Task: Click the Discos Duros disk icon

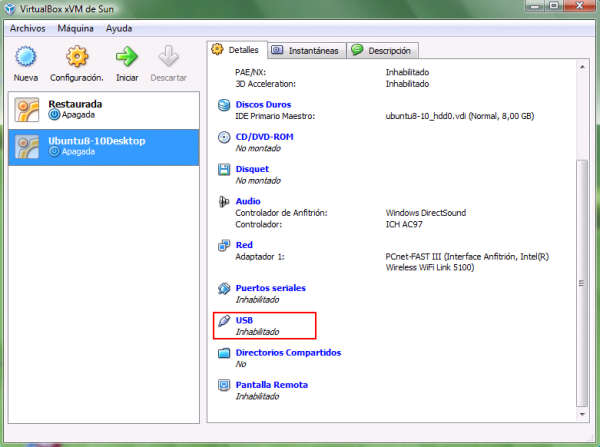Action: coord(225,104)
